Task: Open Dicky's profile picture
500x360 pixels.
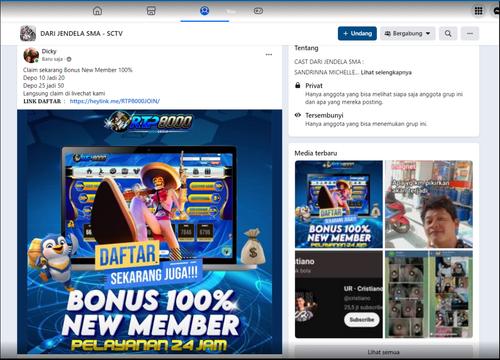Action: [31, 55]
